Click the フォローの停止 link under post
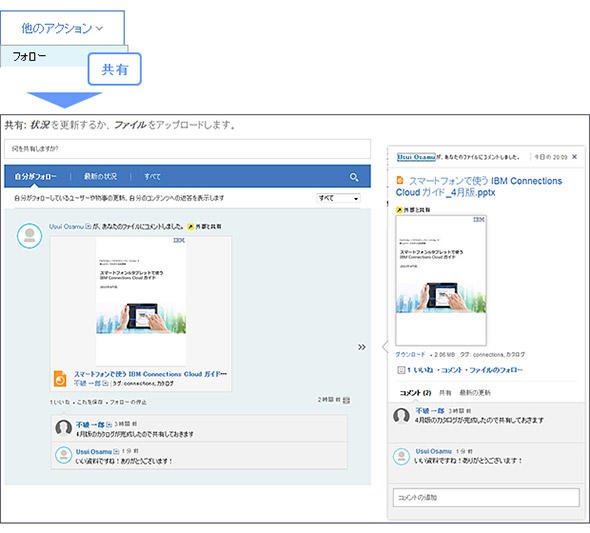Viewport: 590px width, 533px height. [128, 402]
